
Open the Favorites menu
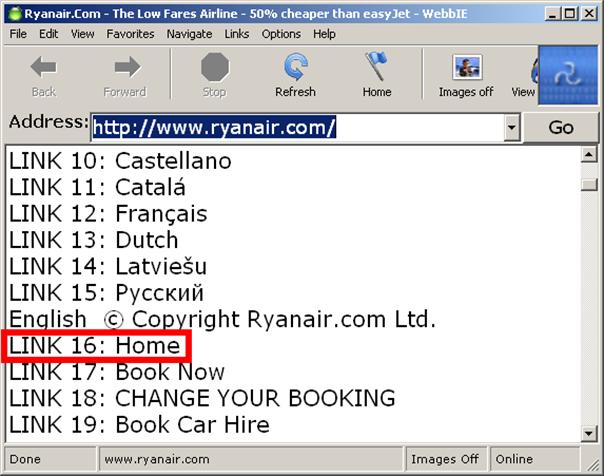click(130, 34)
